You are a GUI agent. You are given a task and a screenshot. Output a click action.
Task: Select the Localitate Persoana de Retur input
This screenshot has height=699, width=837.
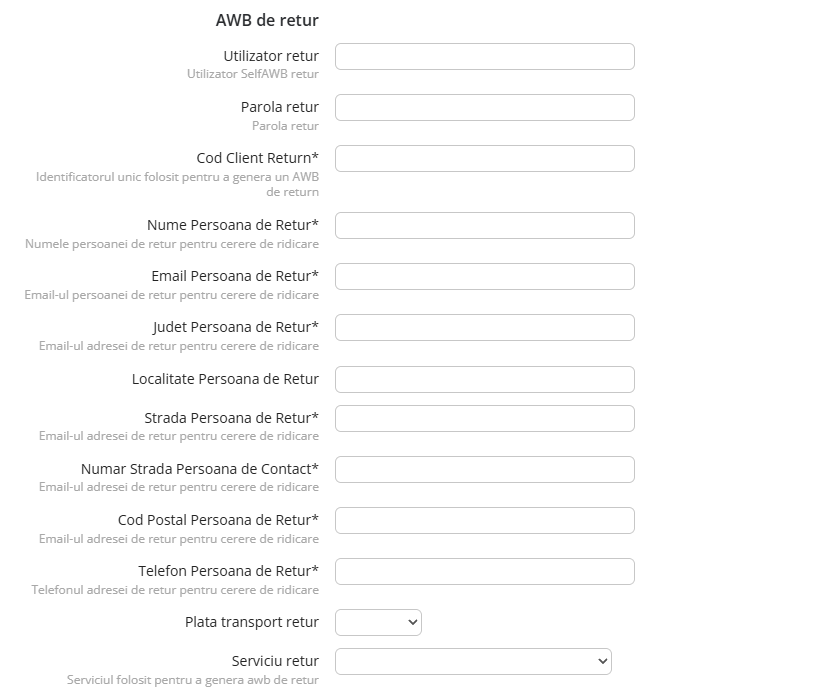484,380
